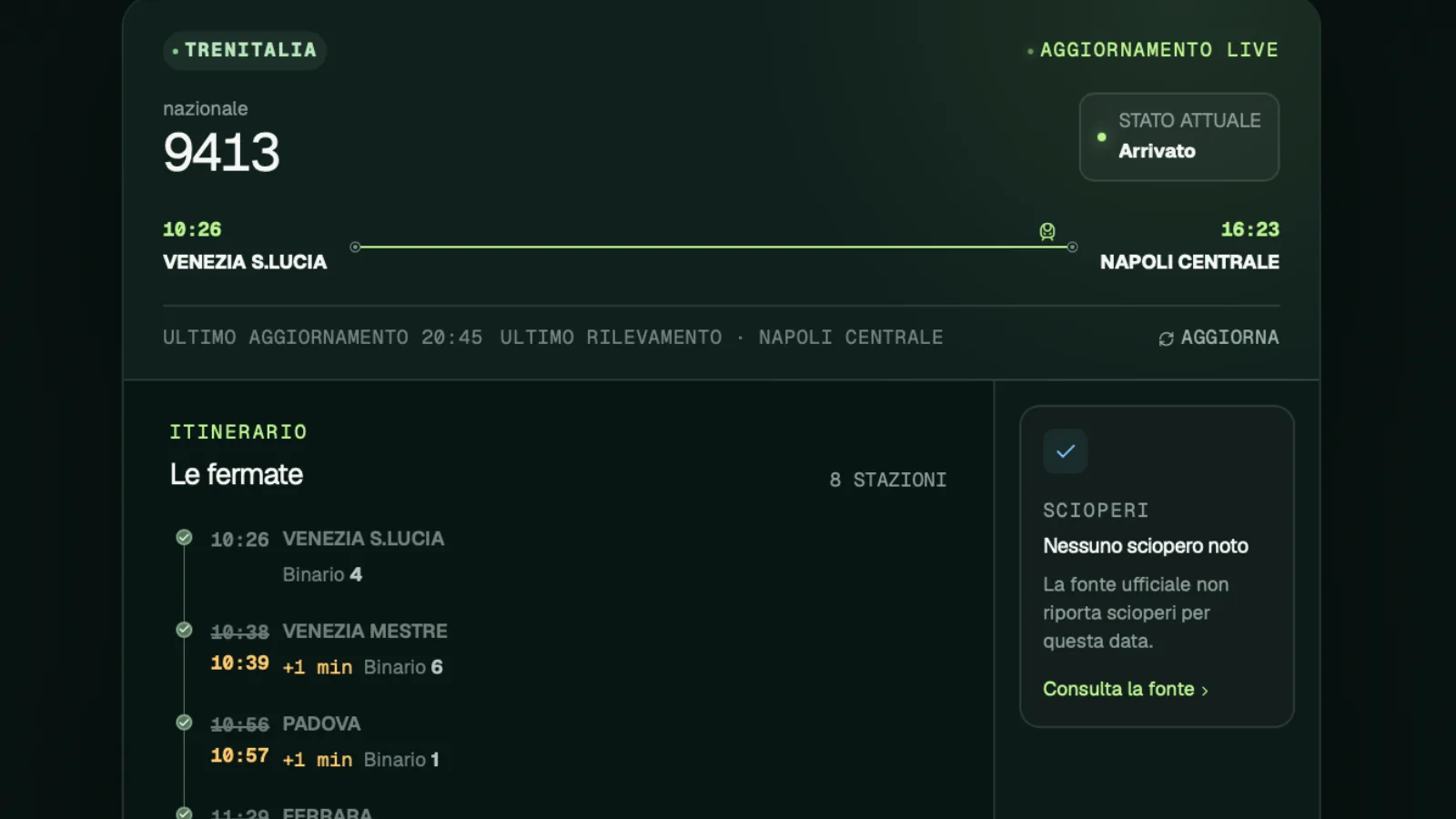The height and width of the screenshot is (819, 1456).
Task: Click the TRENITALIA badge
Action: click(245, 50)
